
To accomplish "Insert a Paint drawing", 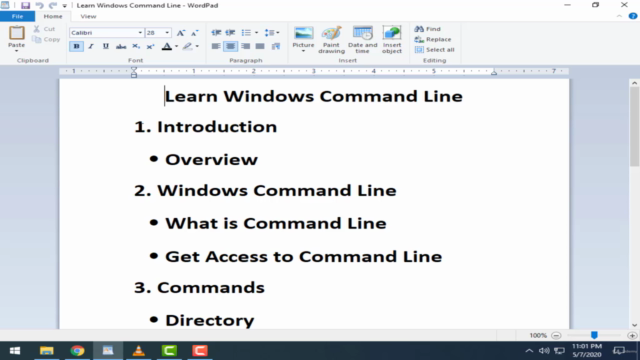I will click(331, 40).
